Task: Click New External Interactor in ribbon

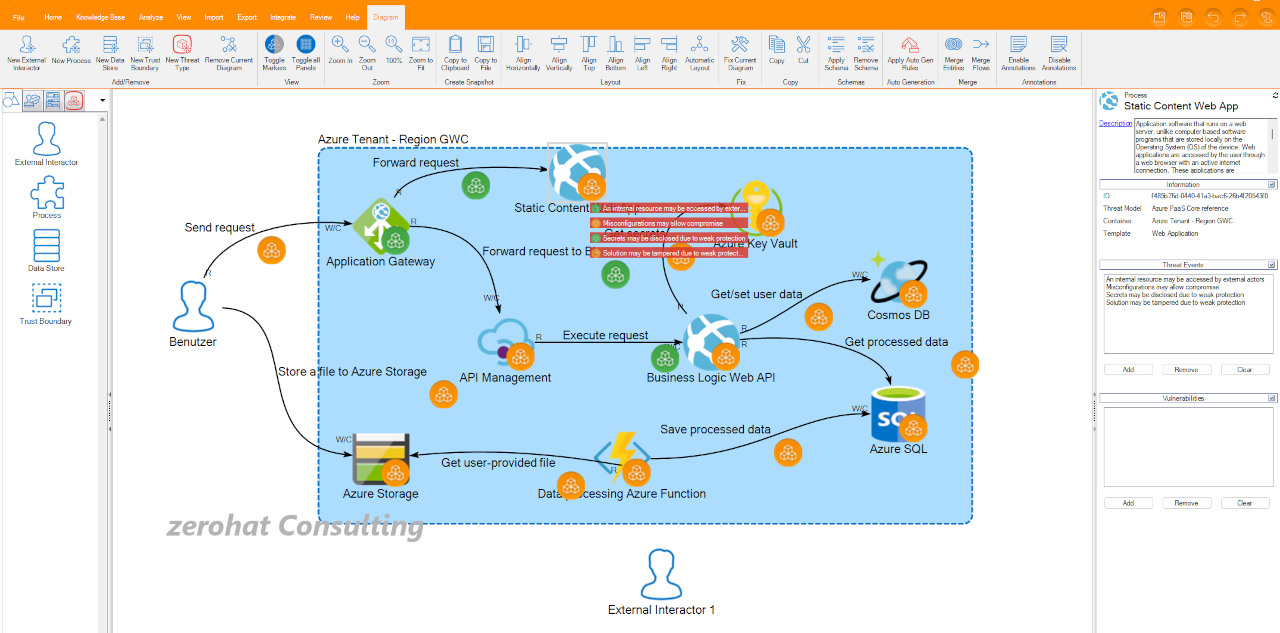Action: click(26, 52)
